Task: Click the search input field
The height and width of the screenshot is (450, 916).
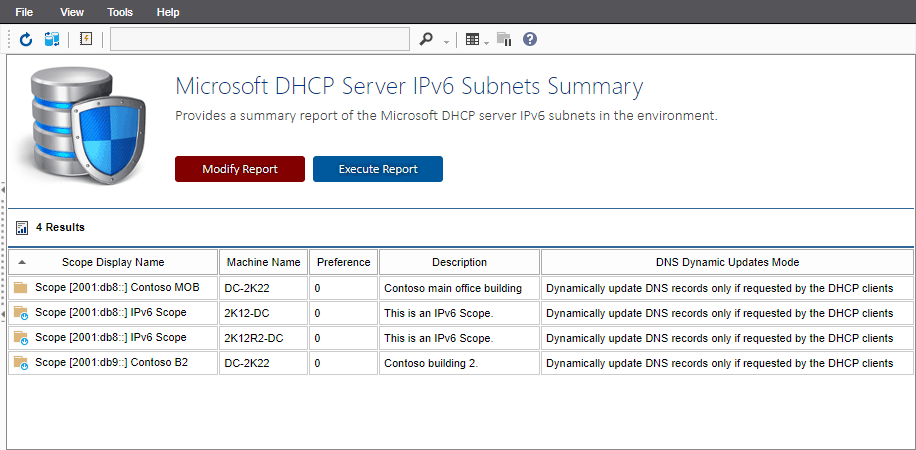Action: 260,39
